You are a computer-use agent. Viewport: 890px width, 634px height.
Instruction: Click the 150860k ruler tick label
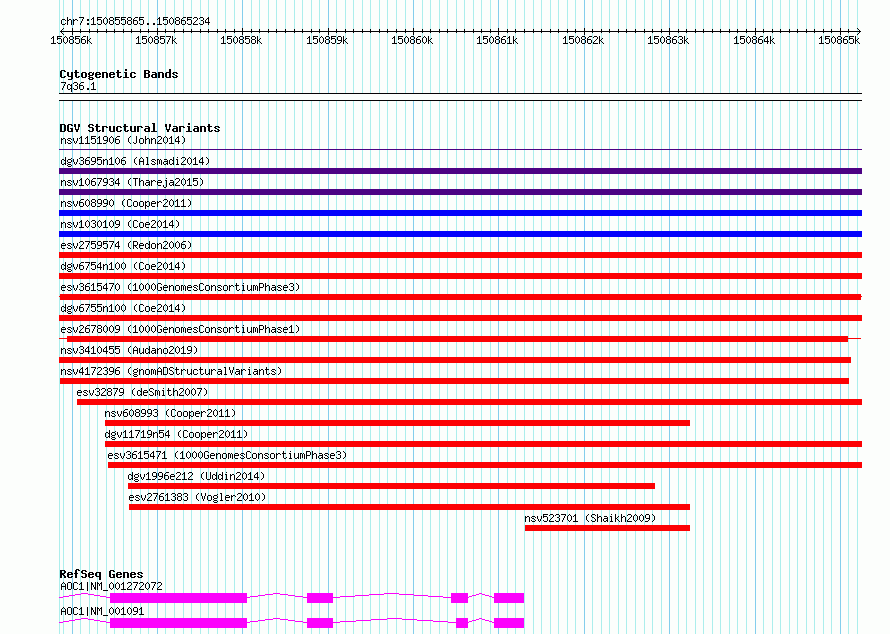point(412,40)
